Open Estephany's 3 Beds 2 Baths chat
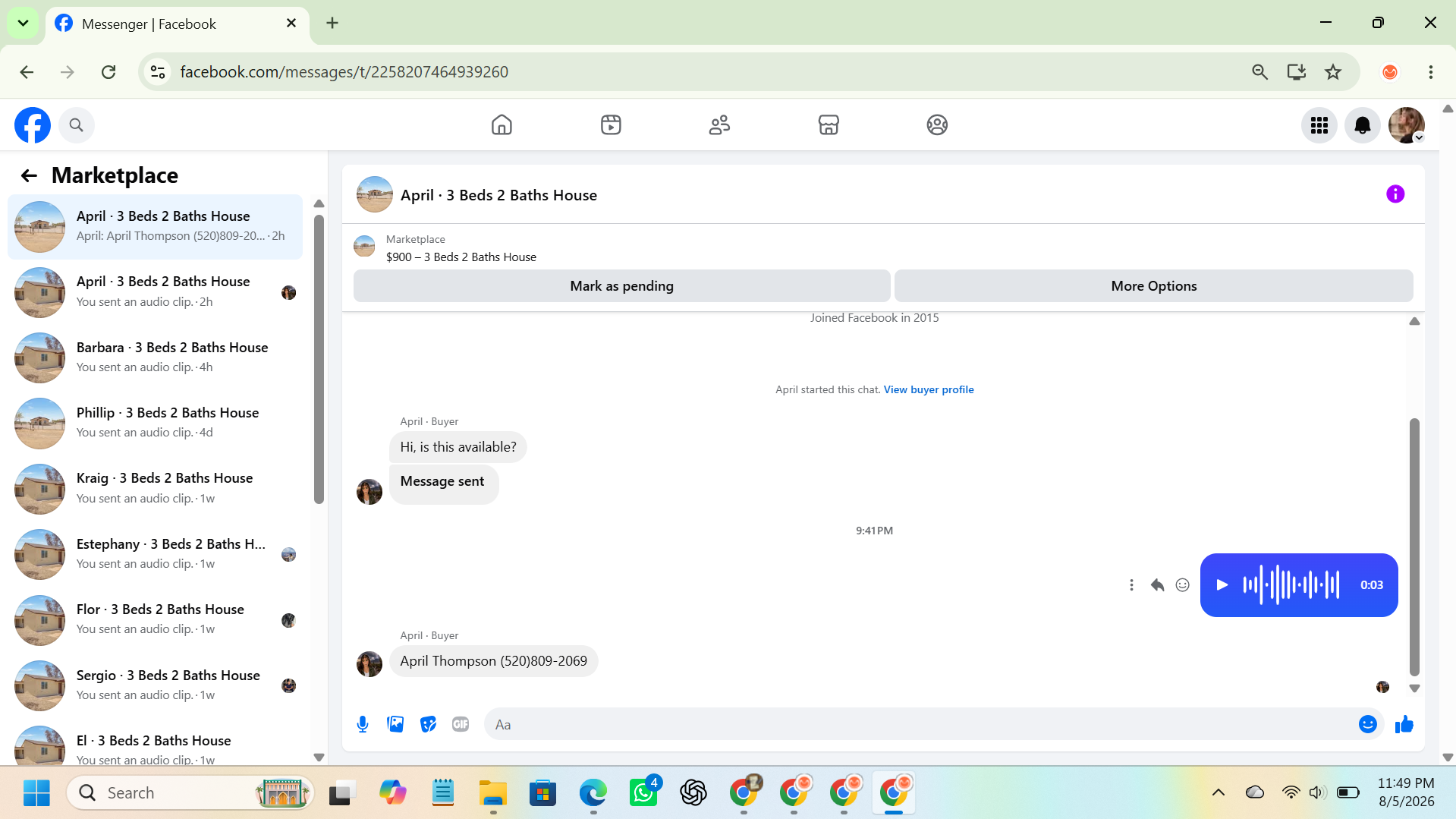This screenshot has height=819, width=1456. pos(156,554)
